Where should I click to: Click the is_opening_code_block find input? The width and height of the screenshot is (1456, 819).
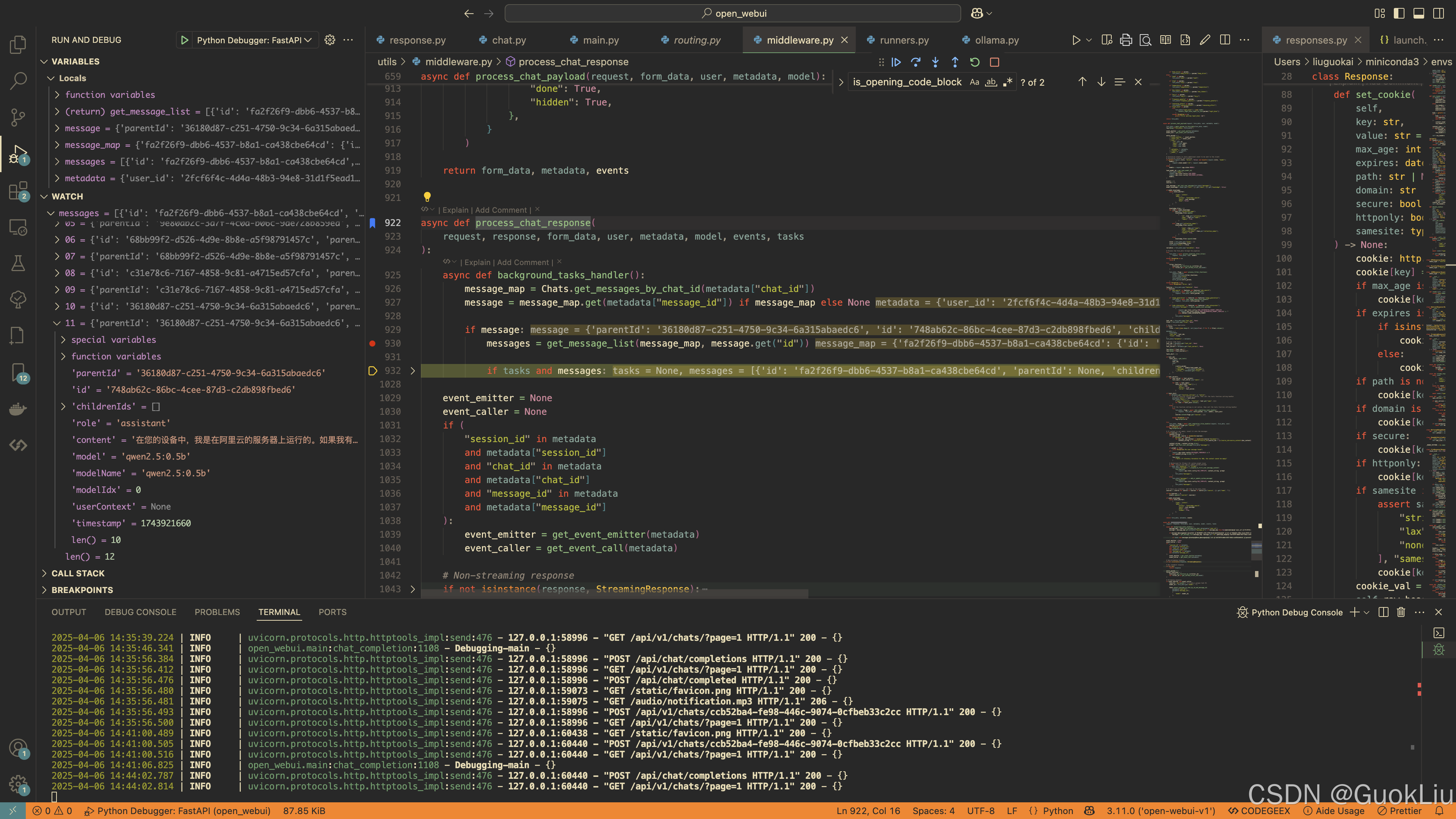click(x=907, y=83)
